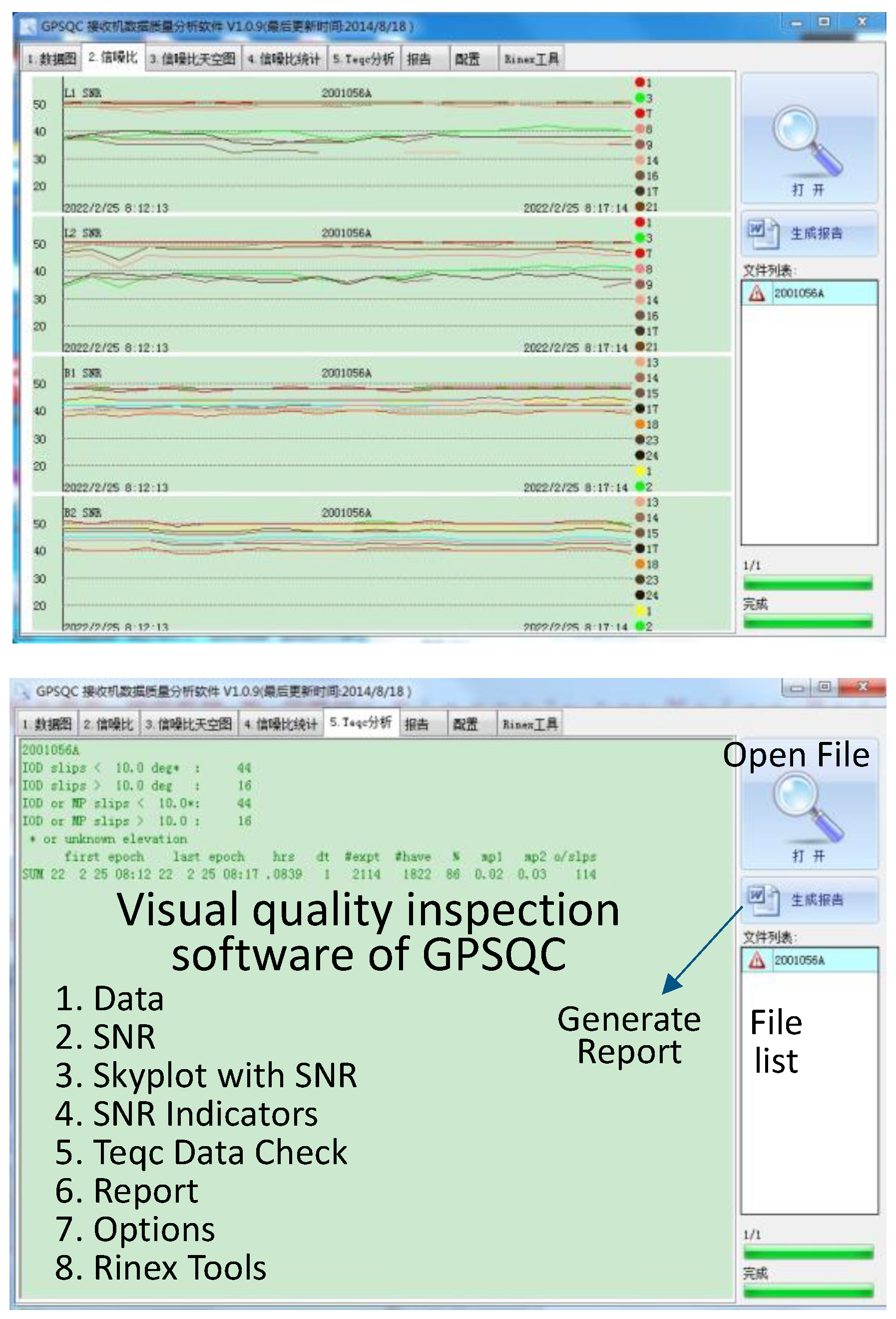Click the first 'IOD slips < 10.0 deg*' line, value 44, in the Teqc output
The image size is (896, 1319).
click(x=137, y=768)
